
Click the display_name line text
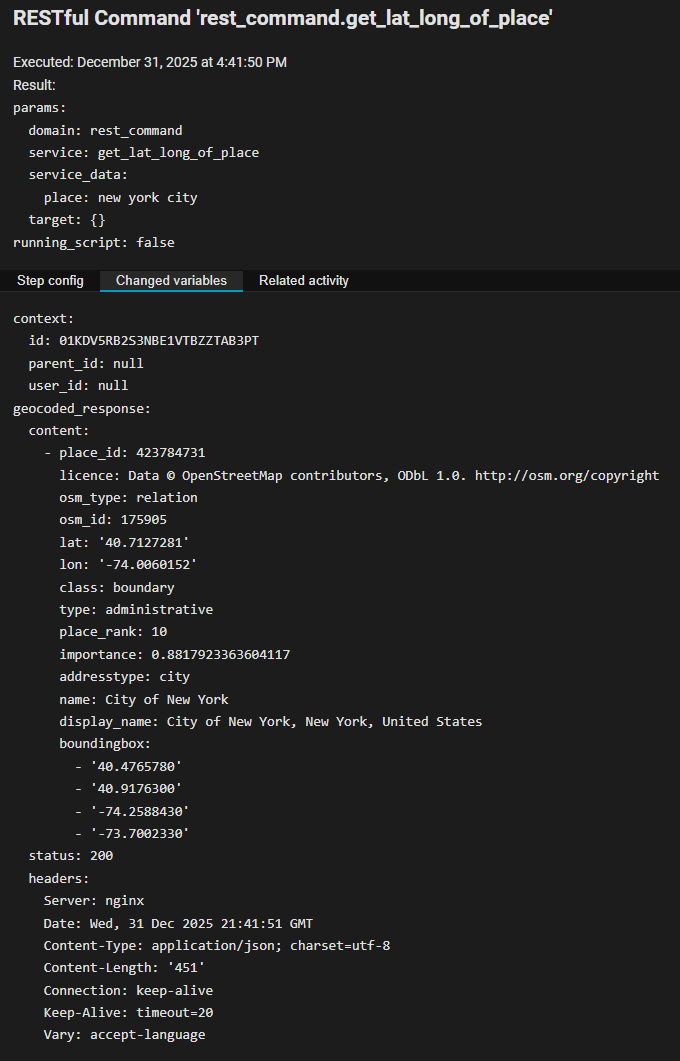coord(270,721)
